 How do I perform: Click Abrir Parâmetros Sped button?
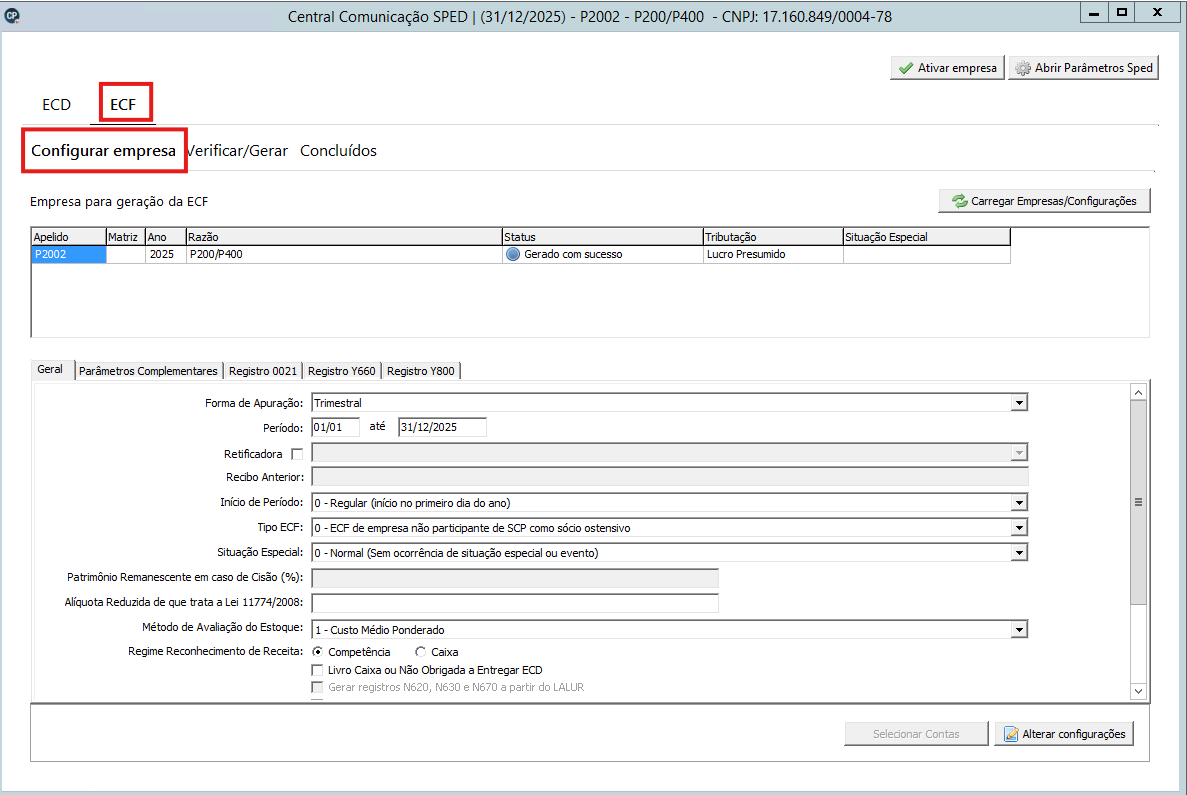point(1083,68)
